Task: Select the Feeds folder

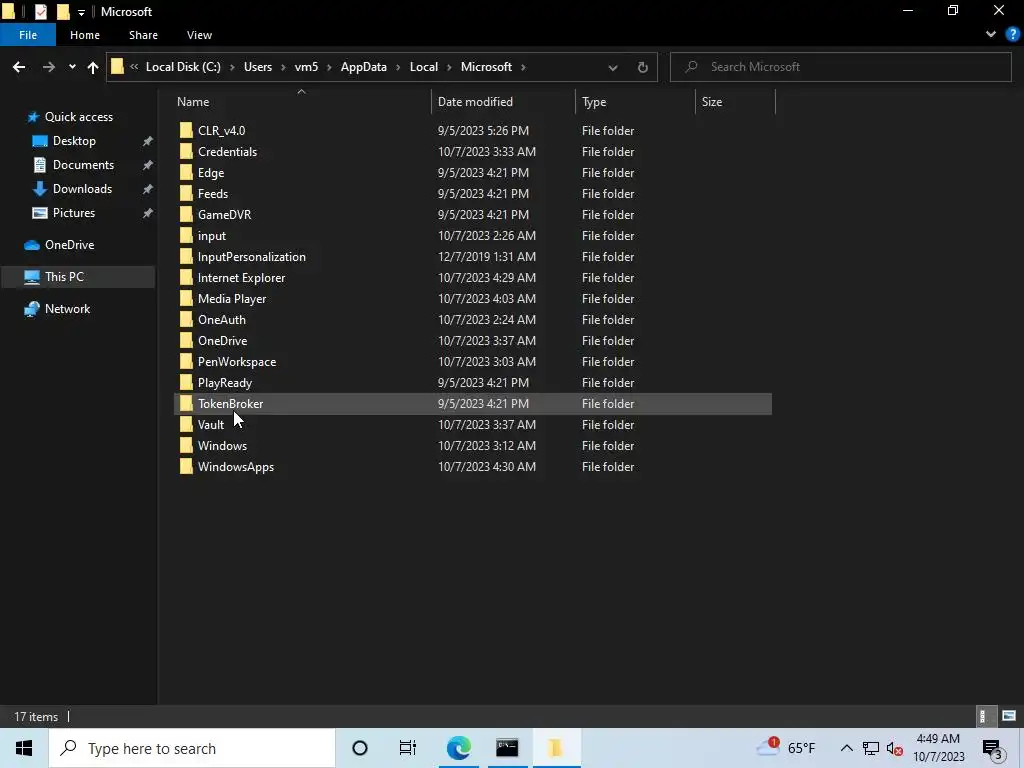Action: tap(213, 194)
